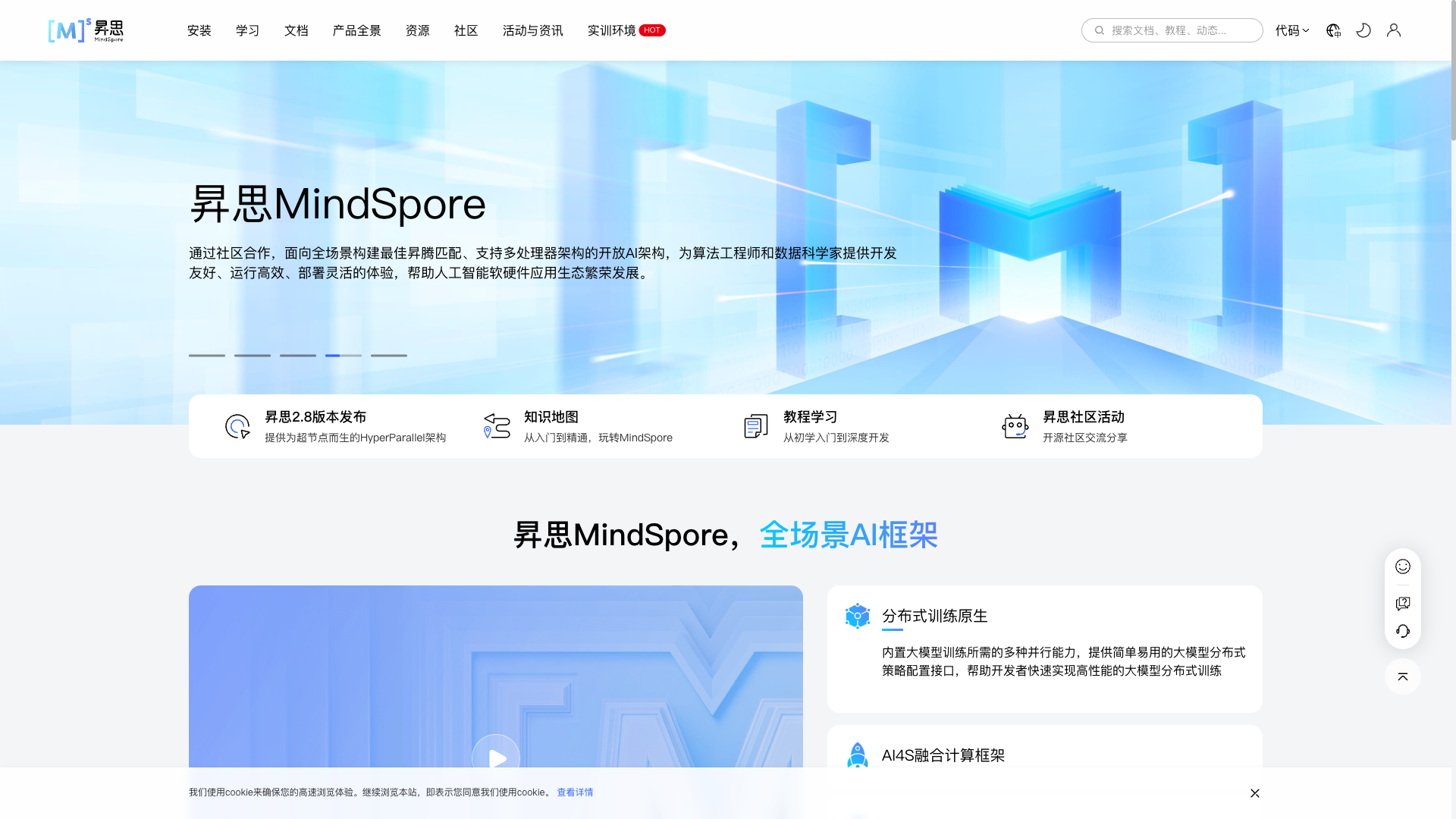The image size is (1456, 819).
Task: Toggle dark mode with moon icon
Action: [1363, 30]
